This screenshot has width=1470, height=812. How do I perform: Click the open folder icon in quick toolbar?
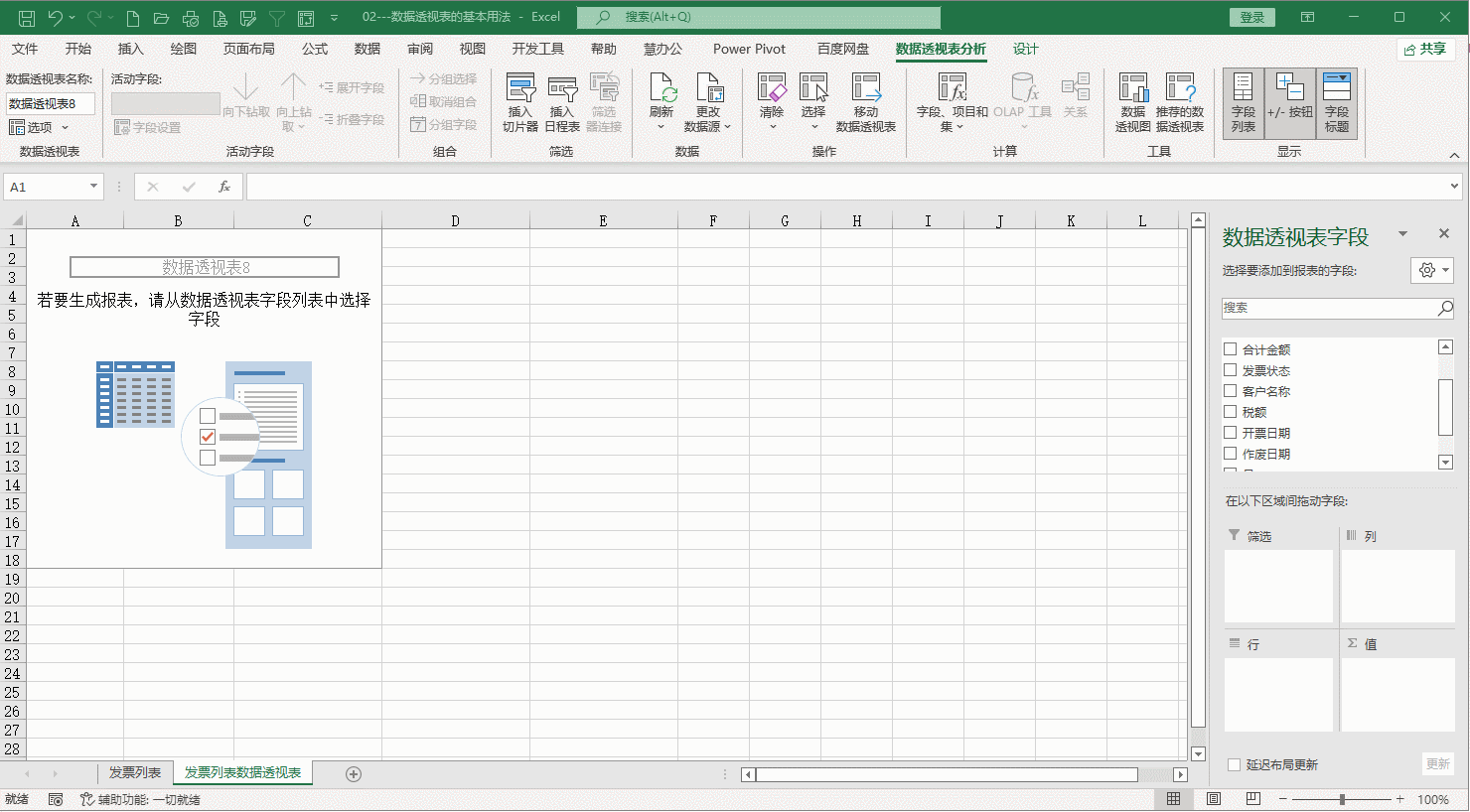[x=161, y=18]
